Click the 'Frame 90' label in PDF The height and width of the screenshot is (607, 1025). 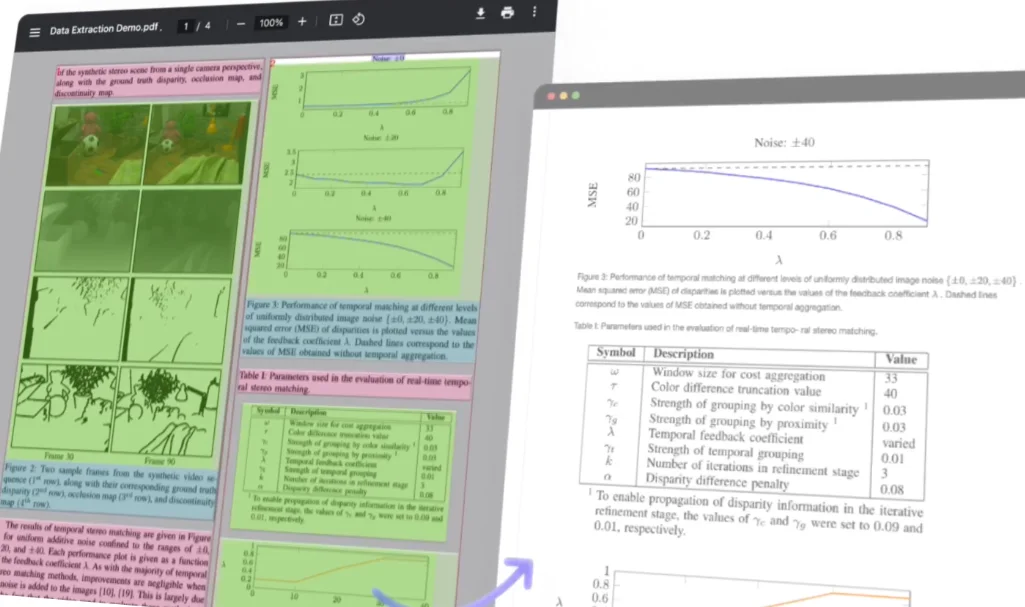click(160, 461)
